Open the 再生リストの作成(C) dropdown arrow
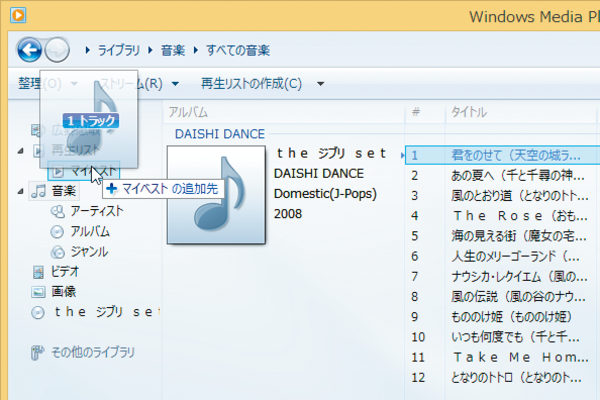The image size is (600, 400). click(x=321, y=84)
